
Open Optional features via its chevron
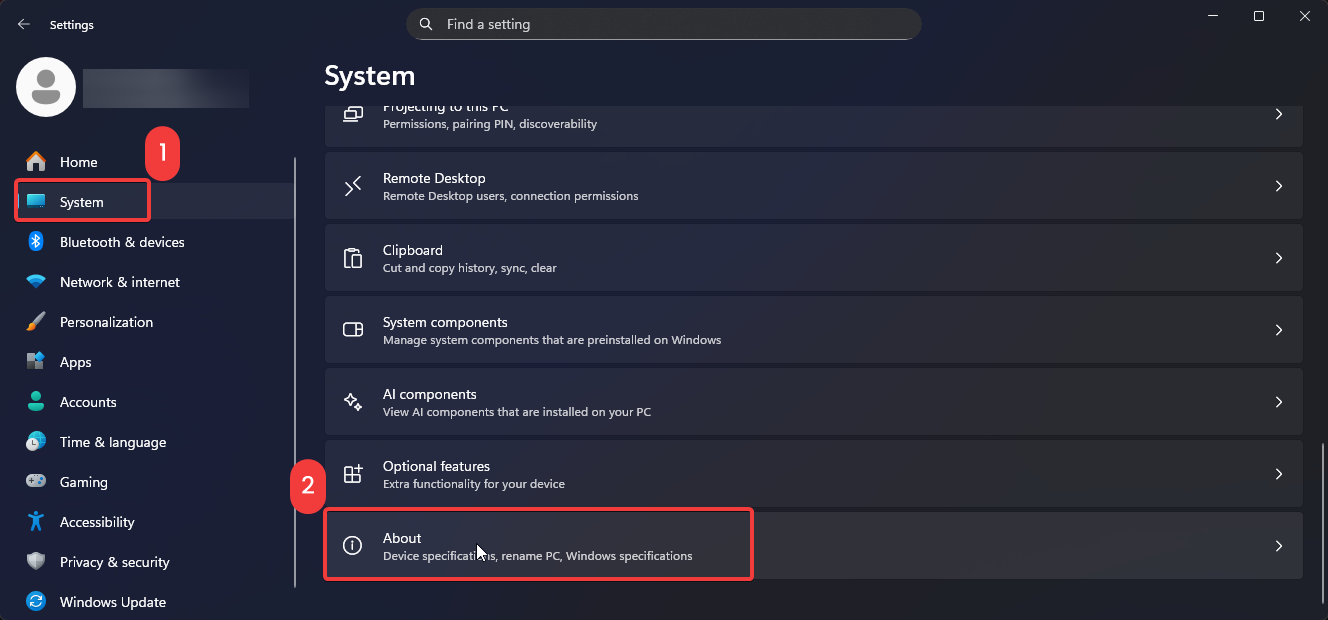(1279, 474)
